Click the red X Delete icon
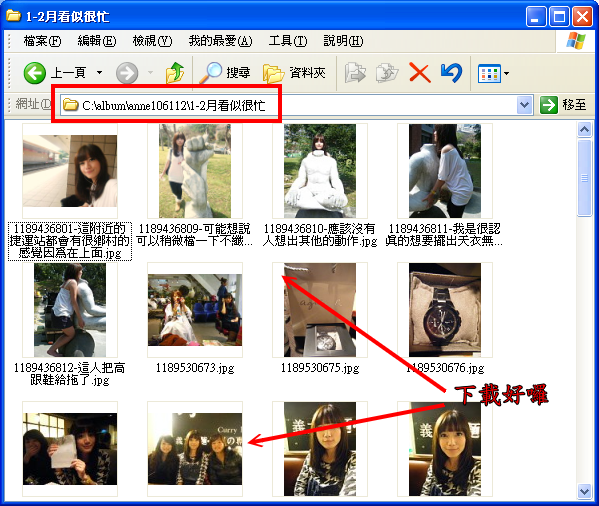This screenshot has width=599, height=506. 420,73
